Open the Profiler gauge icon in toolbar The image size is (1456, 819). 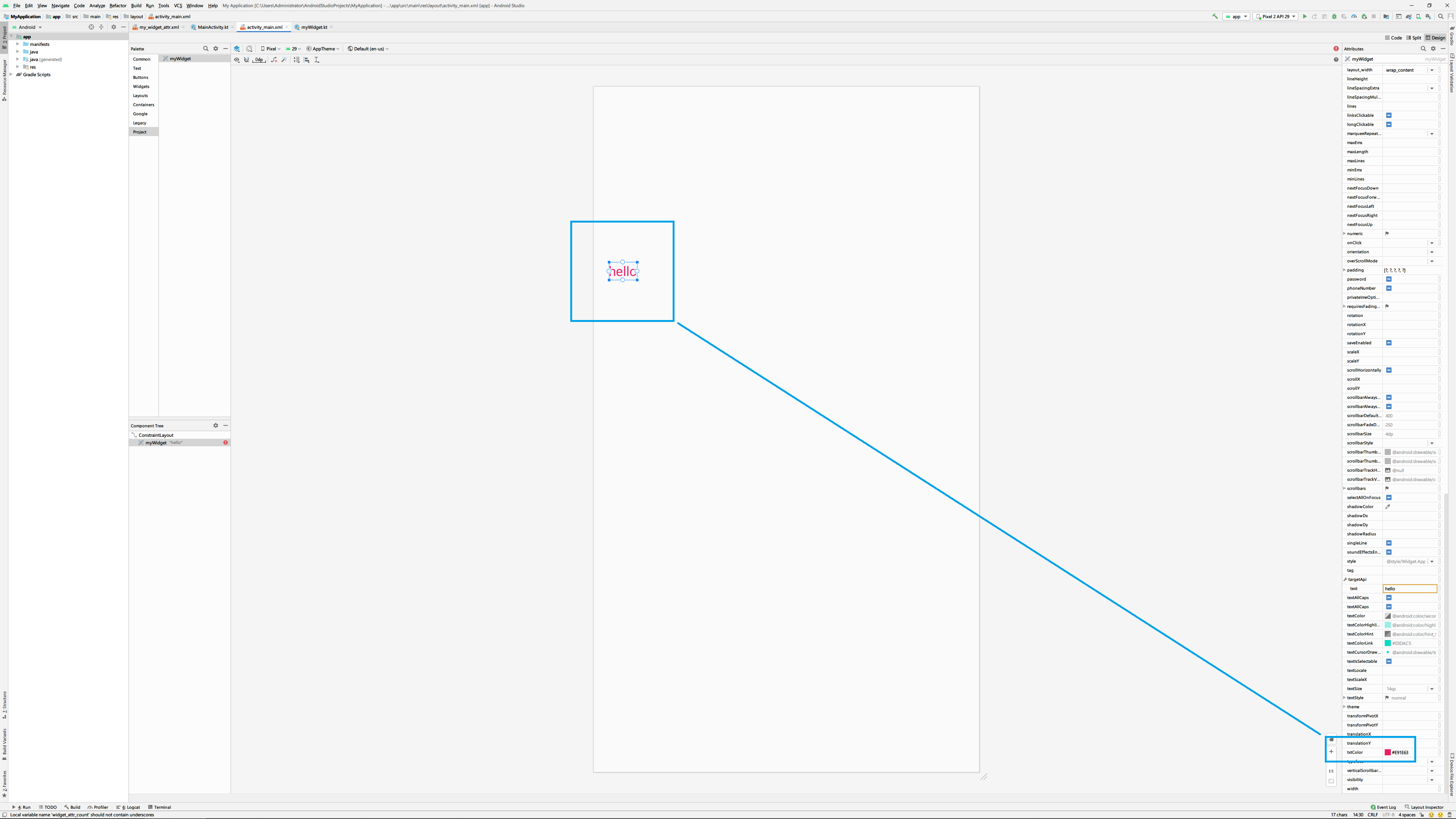click(x=1354, y=16)
